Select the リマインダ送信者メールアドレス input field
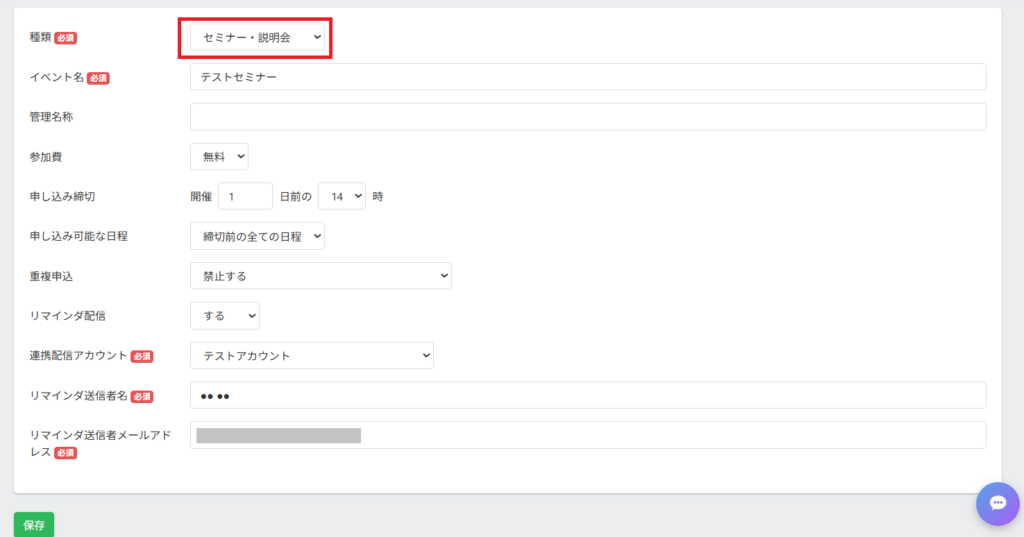 [587, 436]
